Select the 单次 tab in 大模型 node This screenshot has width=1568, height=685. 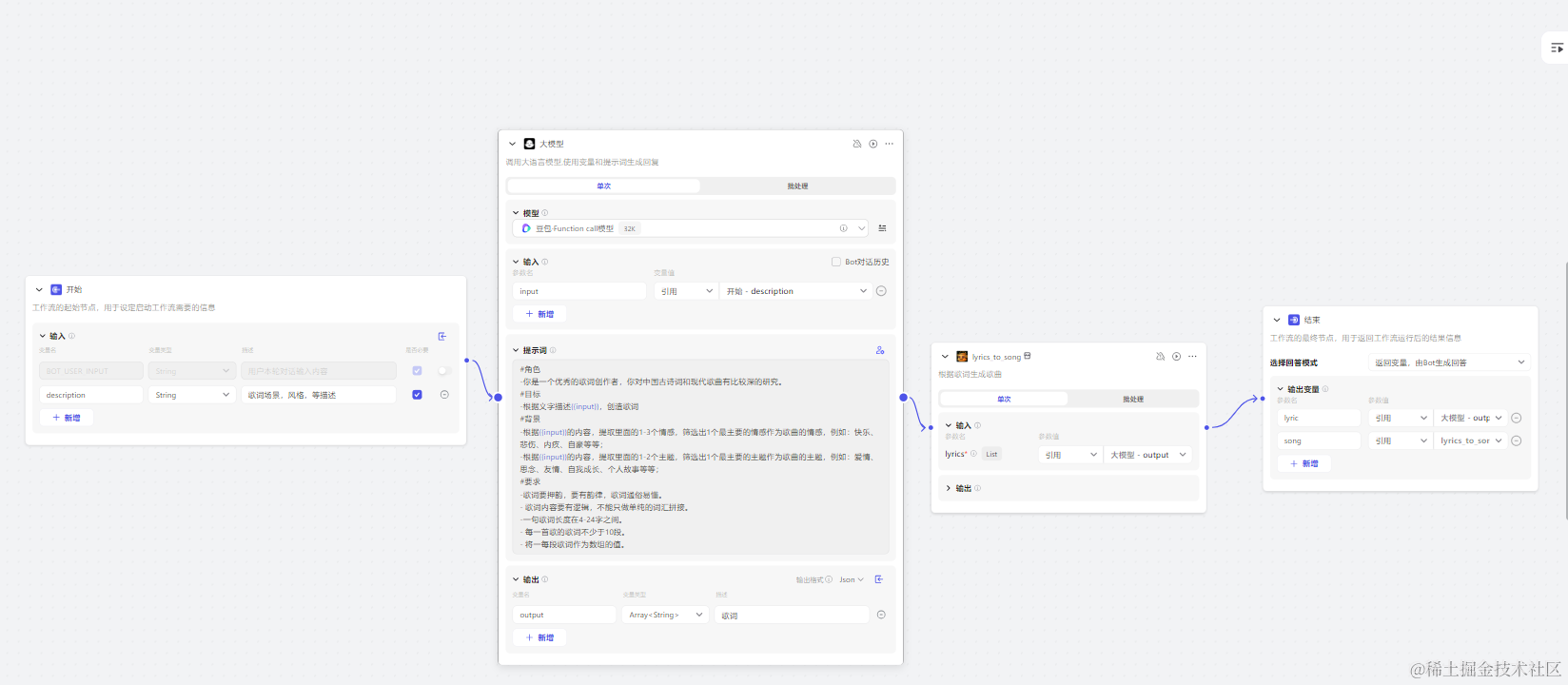(604, 186)
